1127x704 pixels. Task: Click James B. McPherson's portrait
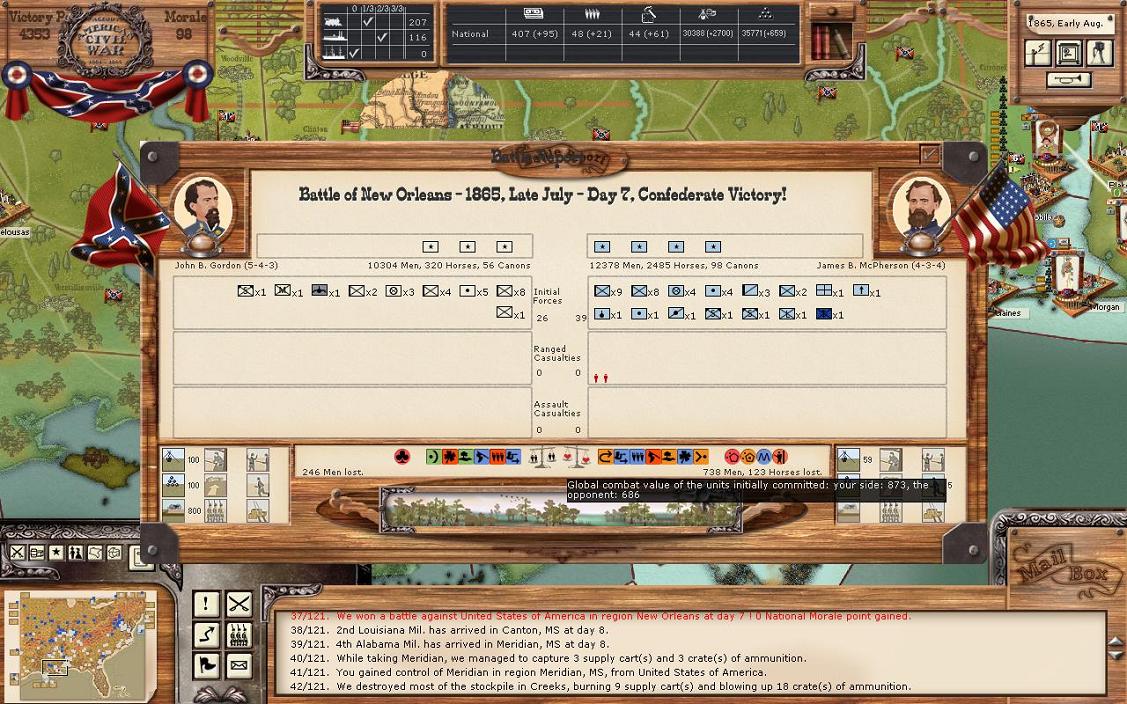[919, 208]
